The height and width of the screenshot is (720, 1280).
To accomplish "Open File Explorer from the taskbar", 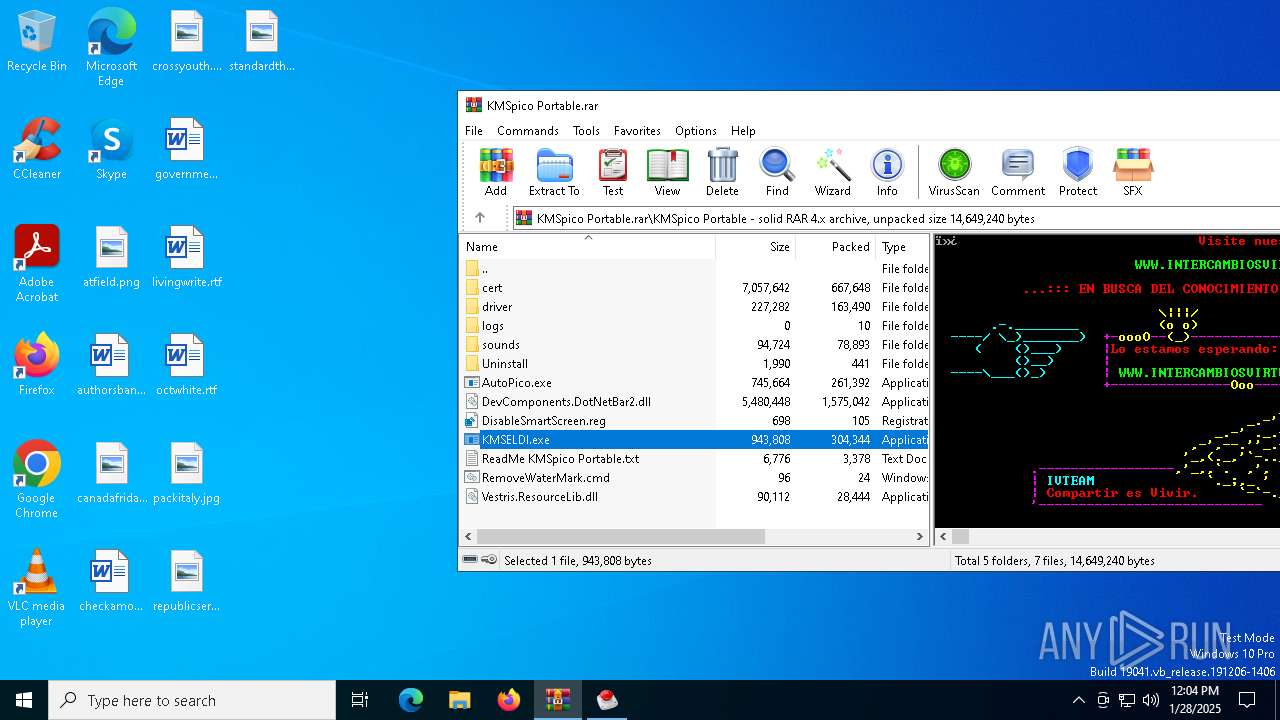I will [x=459, y=700].
